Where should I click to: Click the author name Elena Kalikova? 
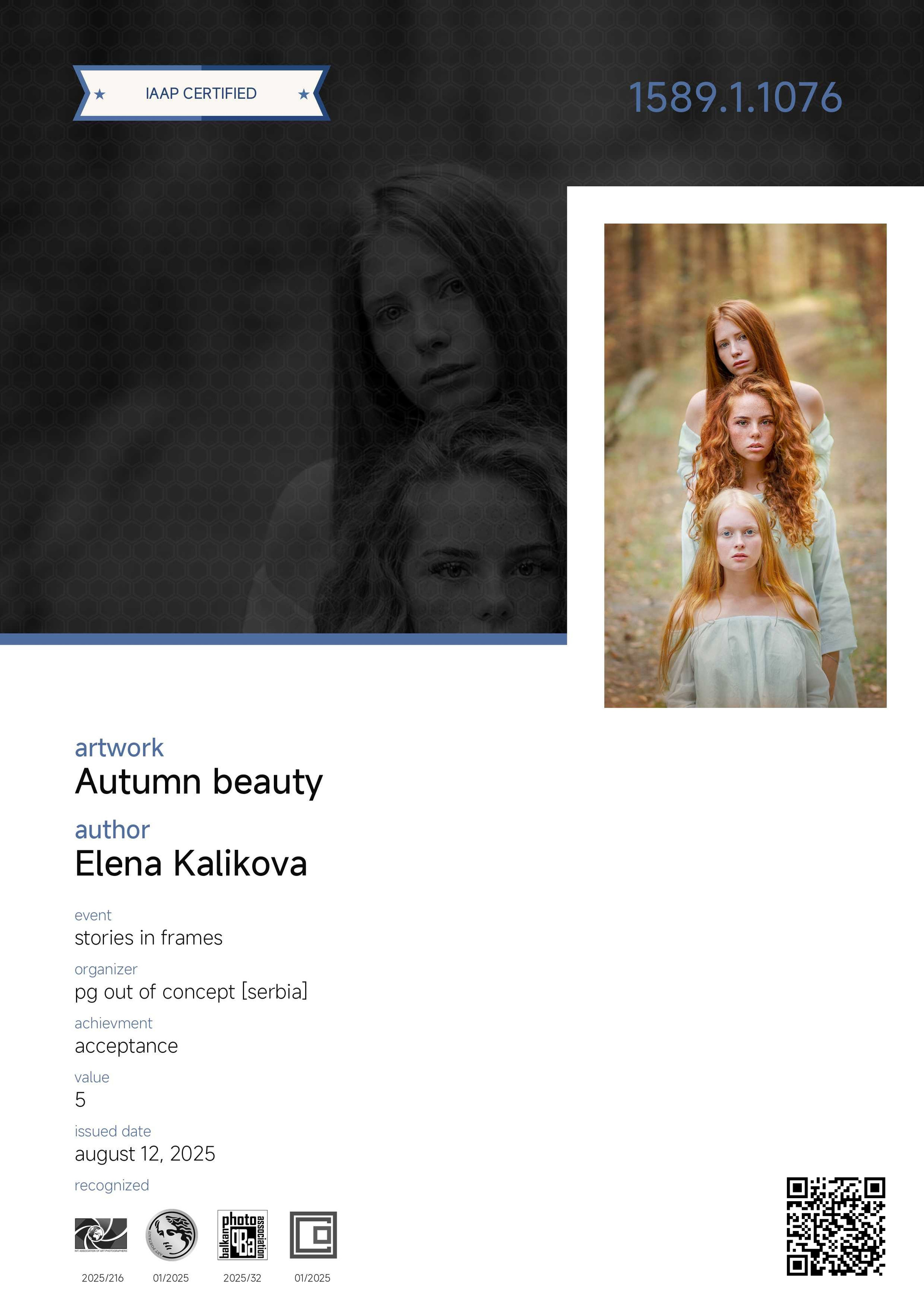point(191,863)
